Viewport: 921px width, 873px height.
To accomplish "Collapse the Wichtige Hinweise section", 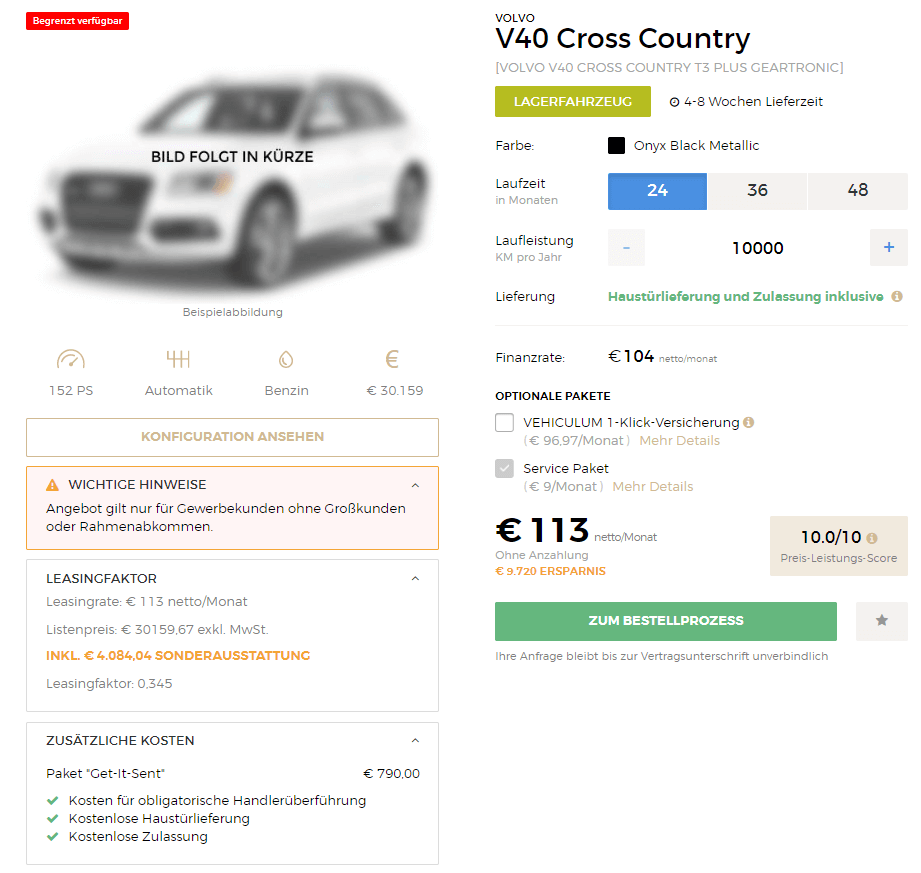I will coord(415,485).
